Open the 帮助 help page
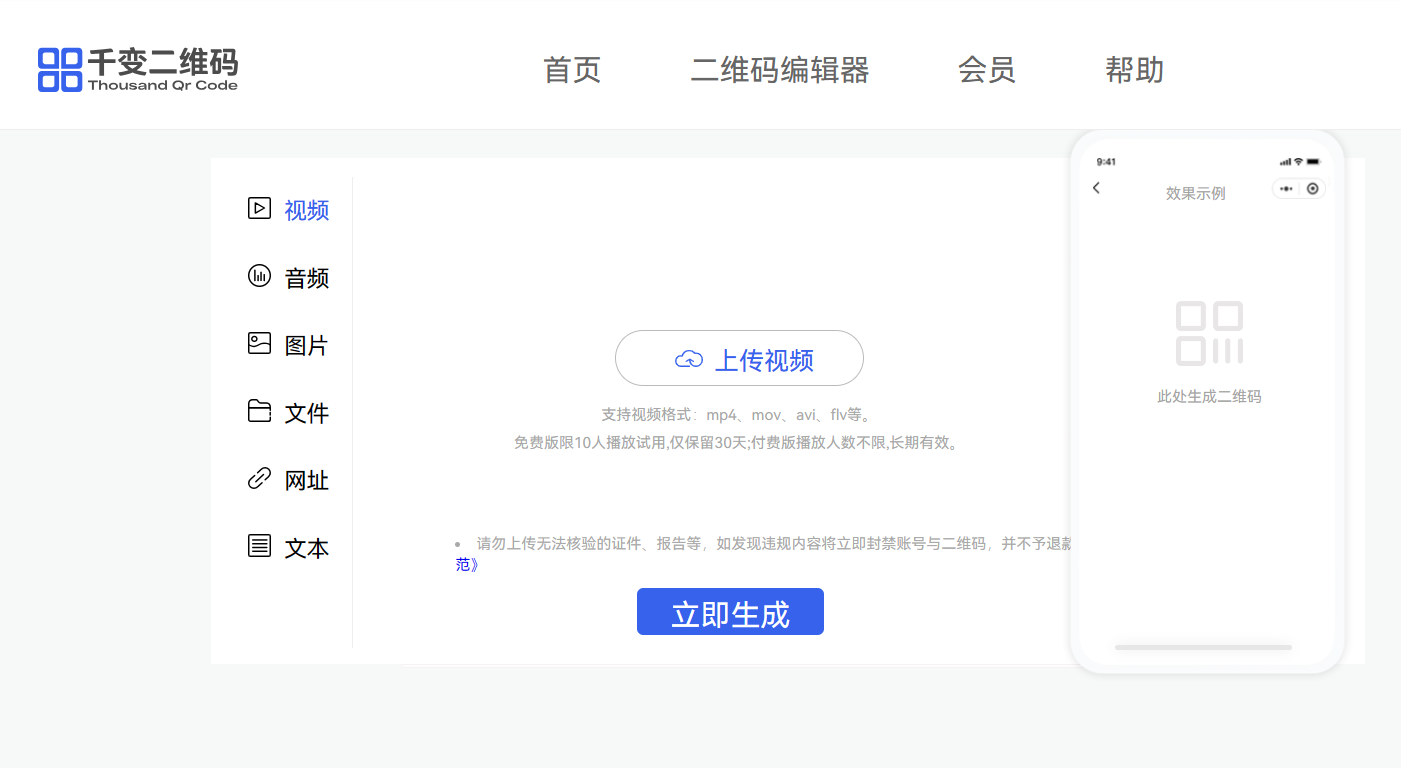The height and width of the screenshot is (777, 1401). (1134, 70)
